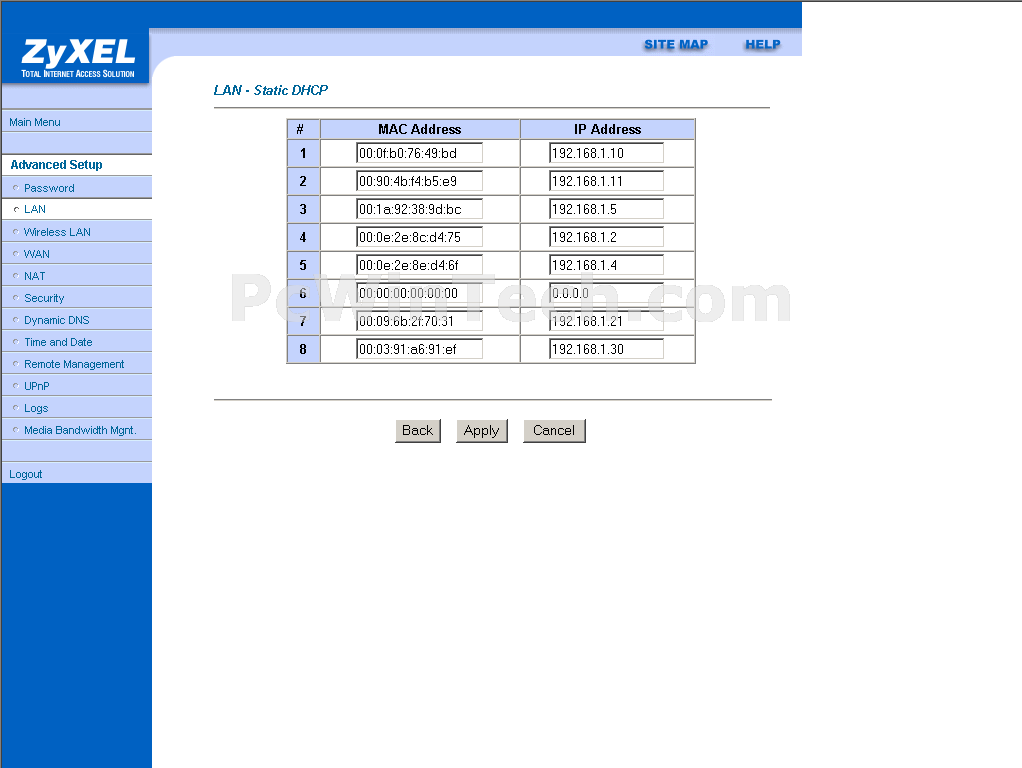1022x768 pixels.
Task: Click MAC address field 00:09:6b:2f:70:31
Action: coord(420,321)
